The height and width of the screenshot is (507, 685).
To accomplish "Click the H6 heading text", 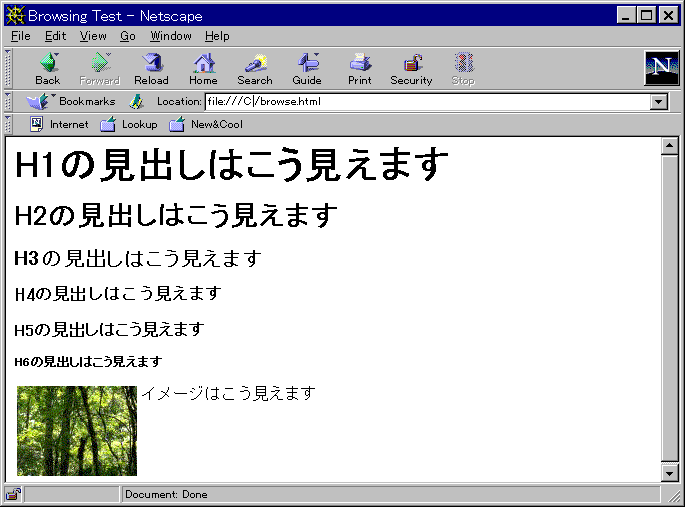I will tap(88, 362).
